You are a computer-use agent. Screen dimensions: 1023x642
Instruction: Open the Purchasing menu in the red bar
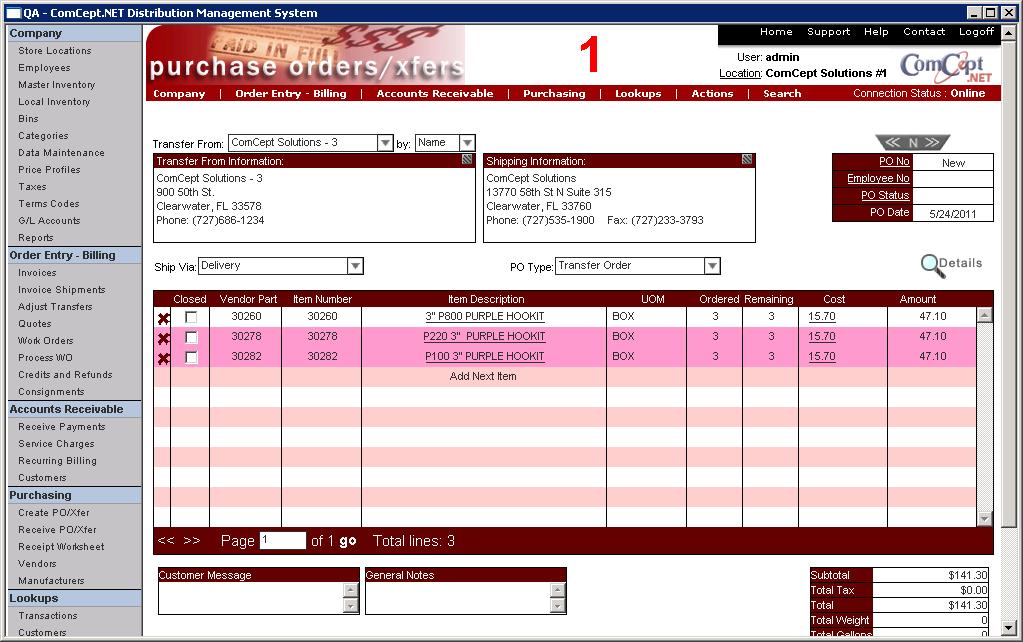click(553, 94)
